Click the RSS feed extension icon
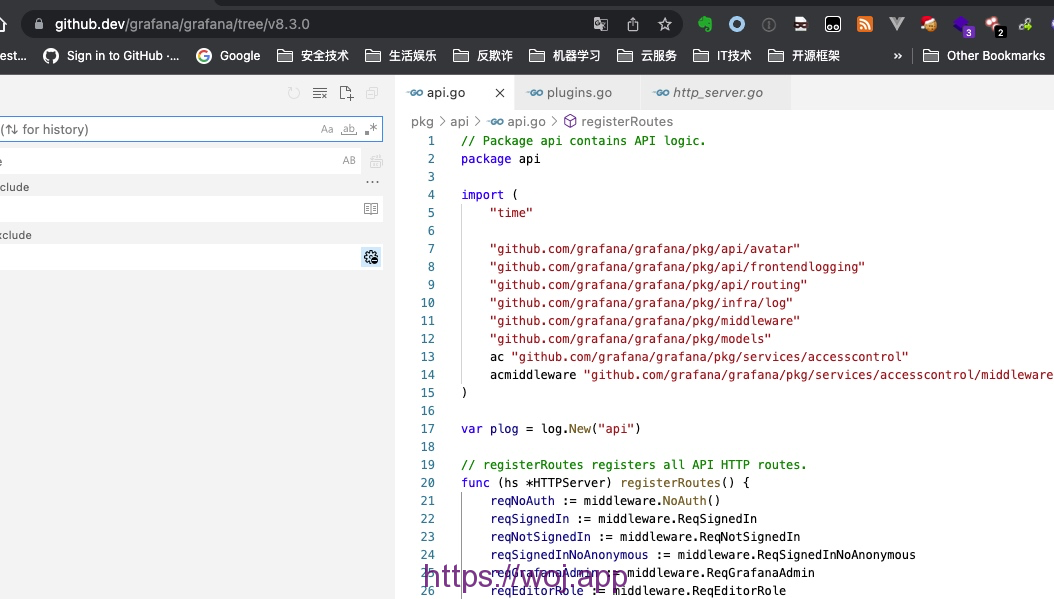This screenshot has width=1054, height=599. pos(865,24)
